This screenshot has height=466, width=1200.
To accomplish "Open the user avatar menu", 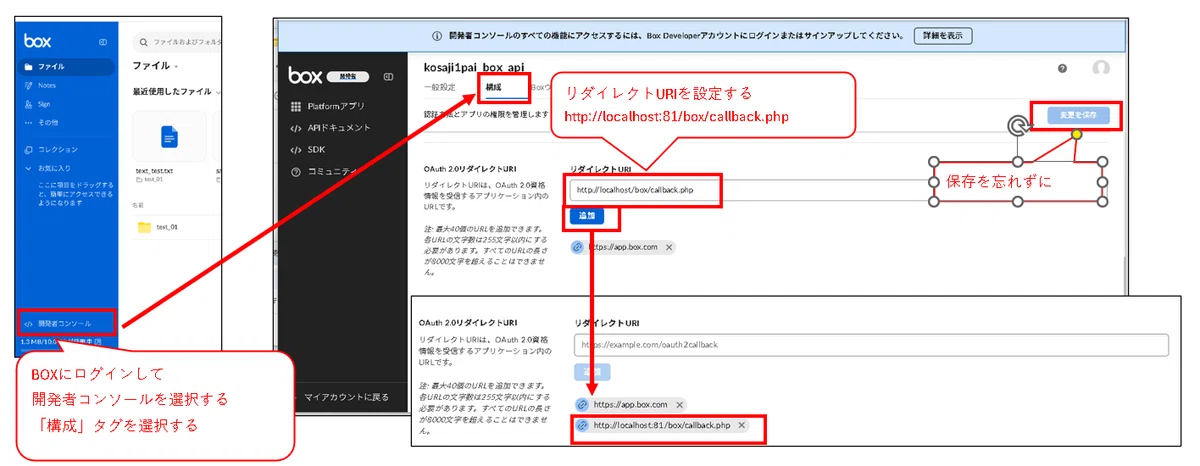I will click(x=1101, y=69).
